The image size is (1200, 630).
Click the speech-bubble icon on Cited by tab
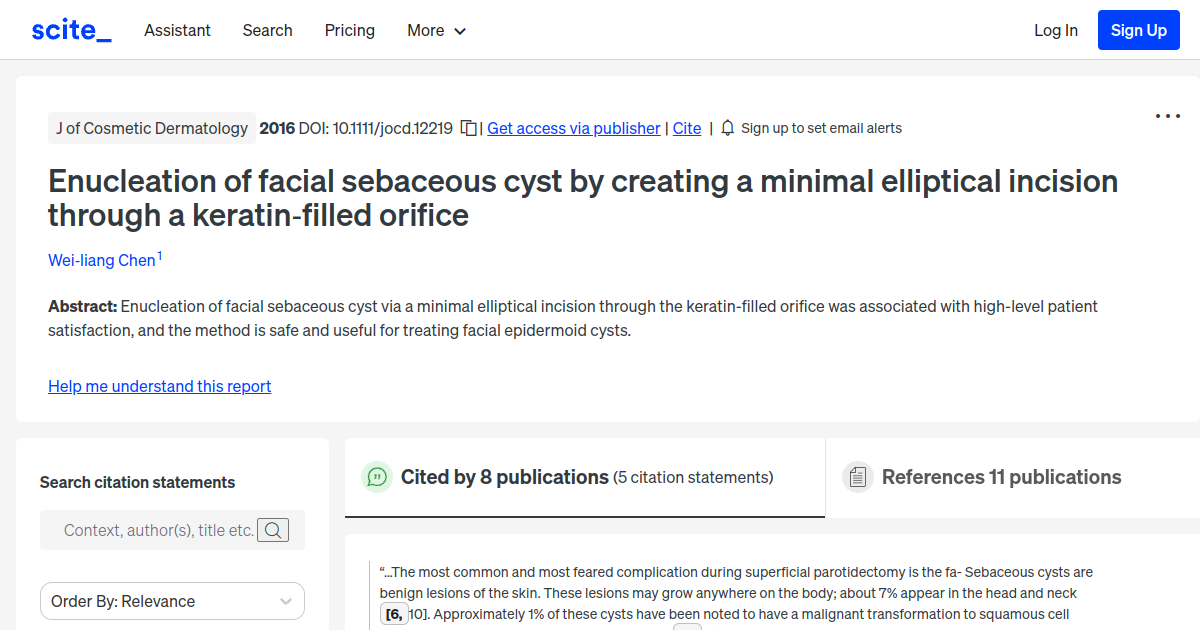(x=376, y=477)
